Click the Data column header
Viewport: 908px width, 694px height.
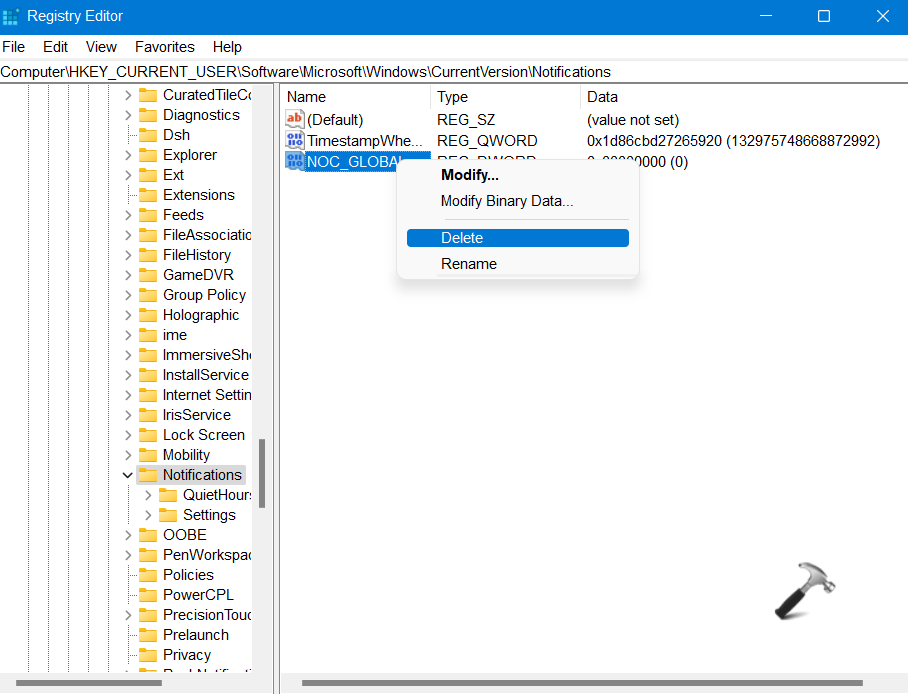click(x=602, y=97)
